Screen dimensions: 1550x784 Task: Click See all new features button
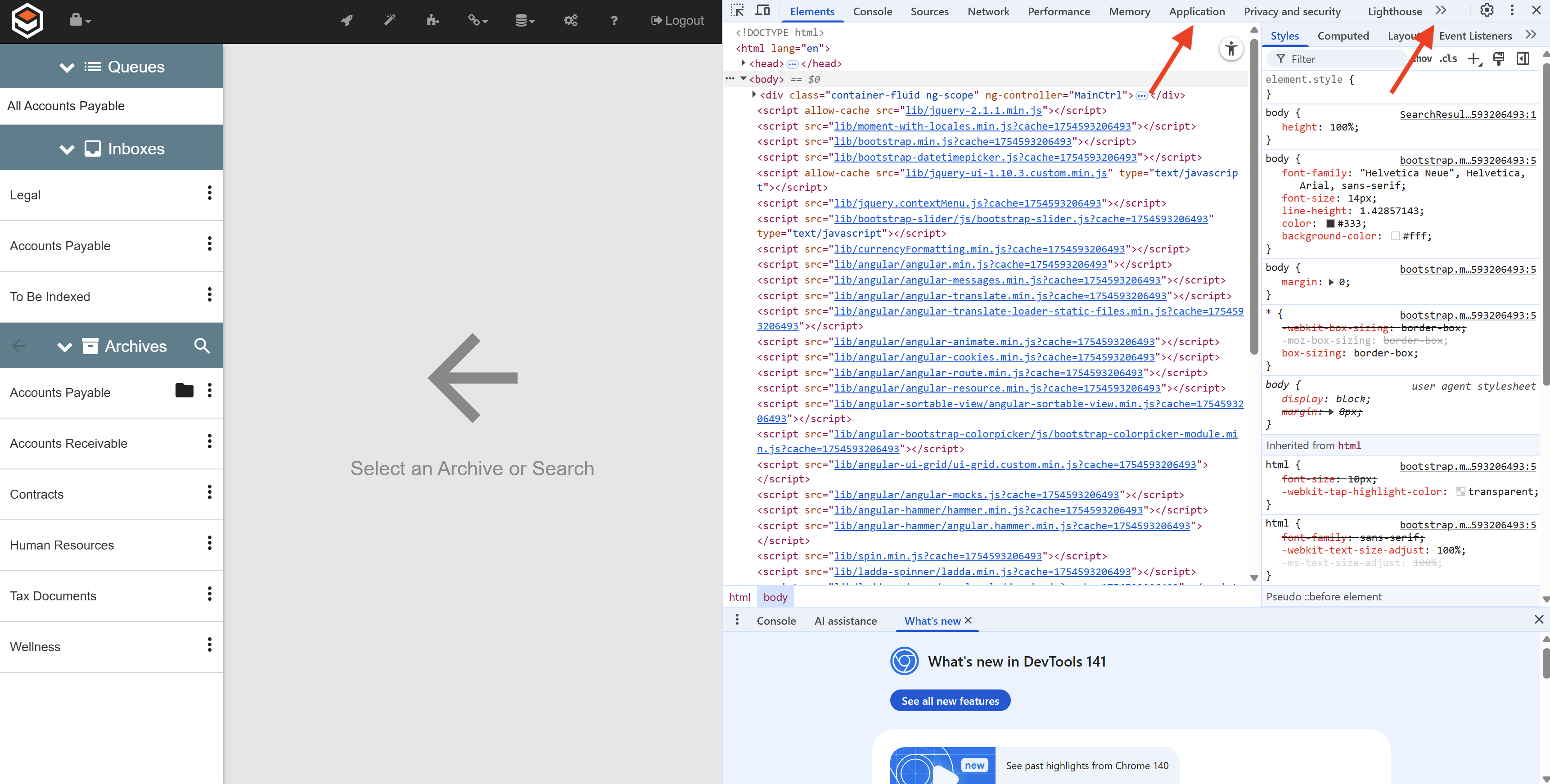(x=950, y=701)
